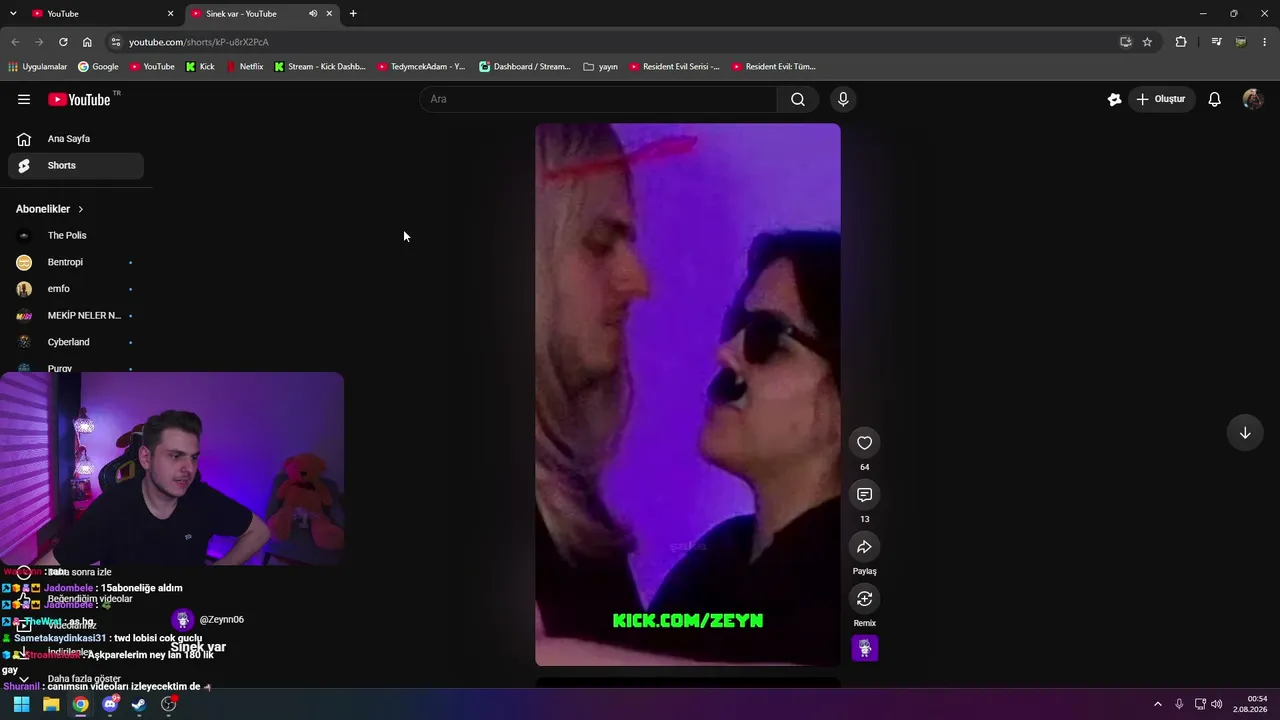The height and width of the screenshot is (720, 1280).
Task: Go back in browser history
Action: pos(15,42)
